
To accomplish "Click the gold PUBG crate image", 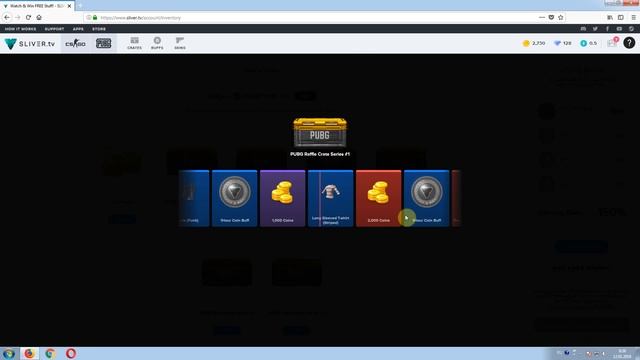I will 320,132.
